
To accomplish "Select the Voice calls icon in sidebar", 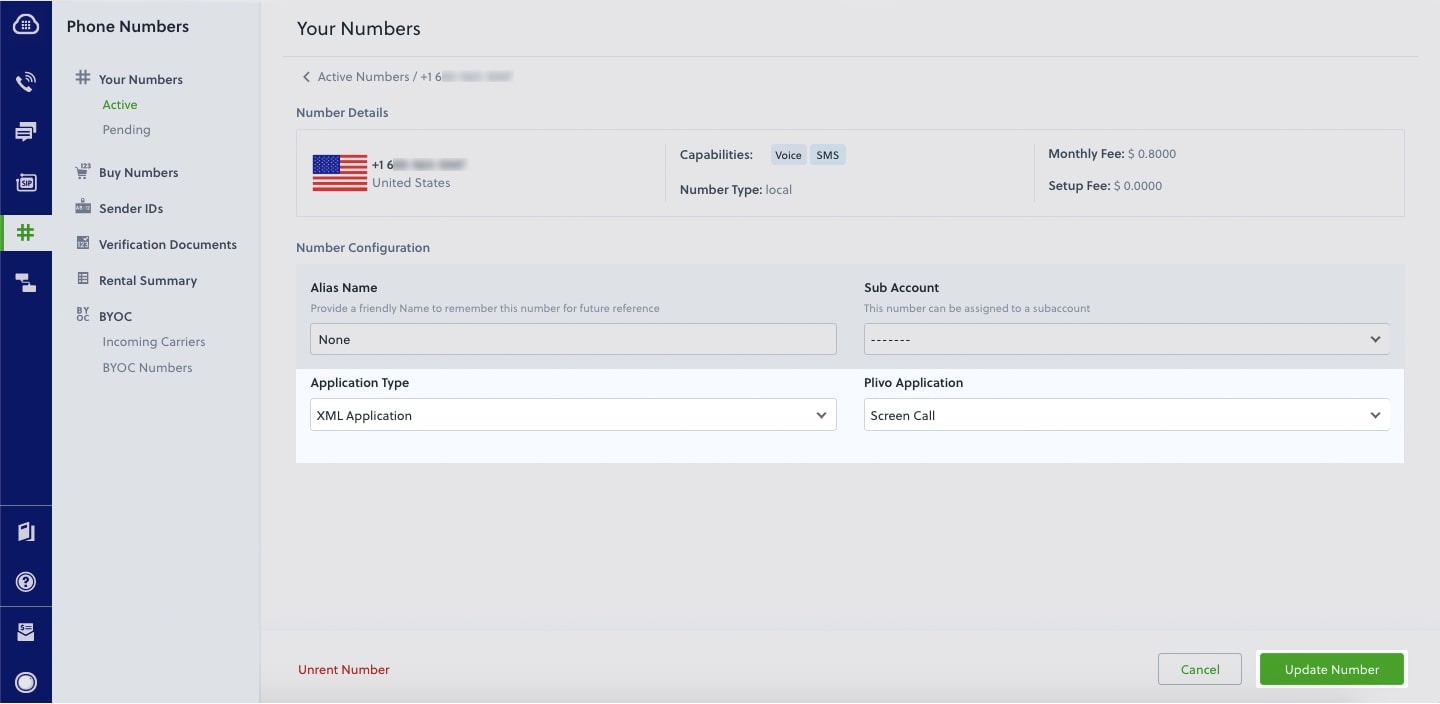I will click(25, 81).
